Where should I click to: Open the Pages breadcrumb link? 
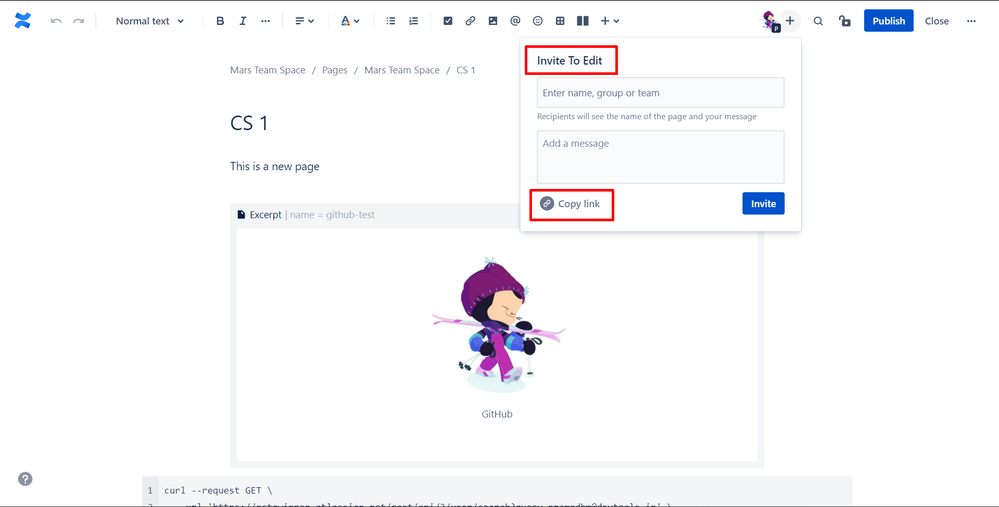(x=334, y=70)
